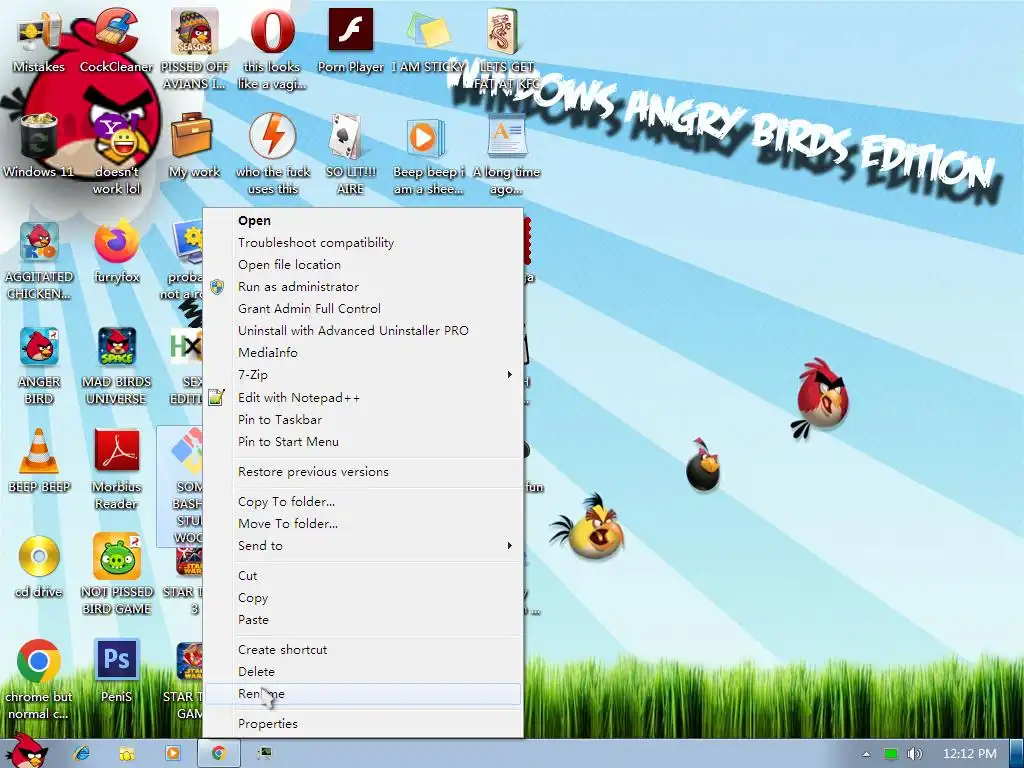Choose Edit with Notepad++
The height and width of the screenshot is (768, 1024).
tap(363, 397)
